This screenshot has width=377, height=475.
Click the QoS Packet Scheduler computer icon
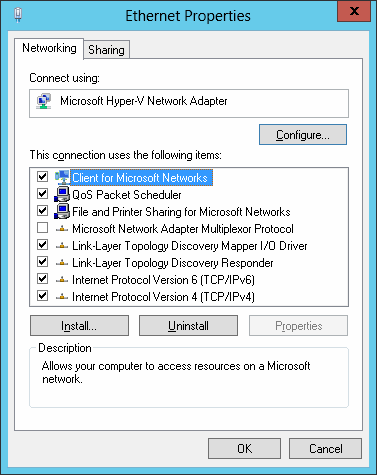(x=62, y=194)
